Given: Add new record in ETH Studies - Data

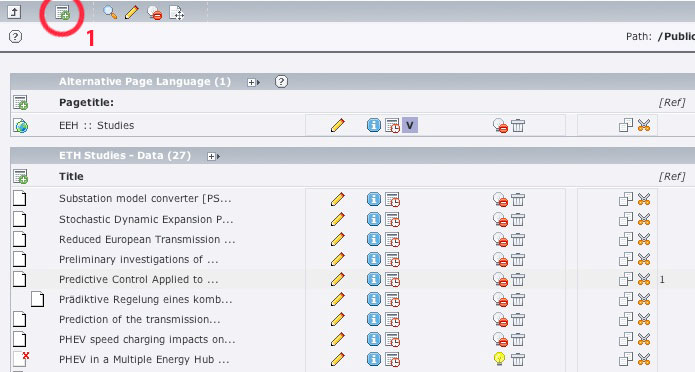Looking at the screenshot, I should pyautogui.click(x=20, y=176).
